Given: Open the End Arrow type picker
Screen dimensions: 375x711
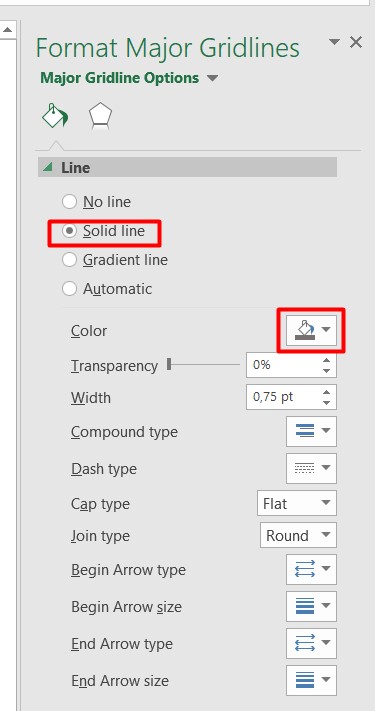Looking at the screenshot, I should point(312,643).
